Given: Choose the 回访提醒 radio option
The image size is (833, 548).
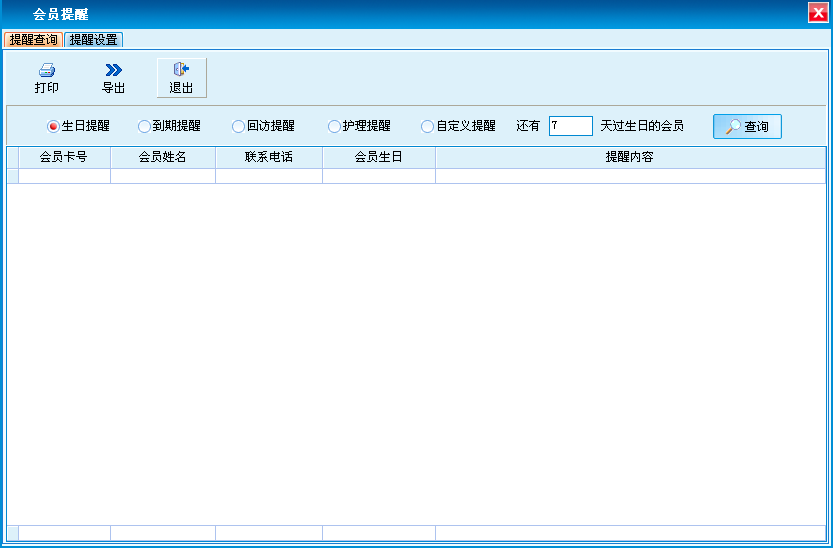Looking at the screenshot, I should [238, 127].
